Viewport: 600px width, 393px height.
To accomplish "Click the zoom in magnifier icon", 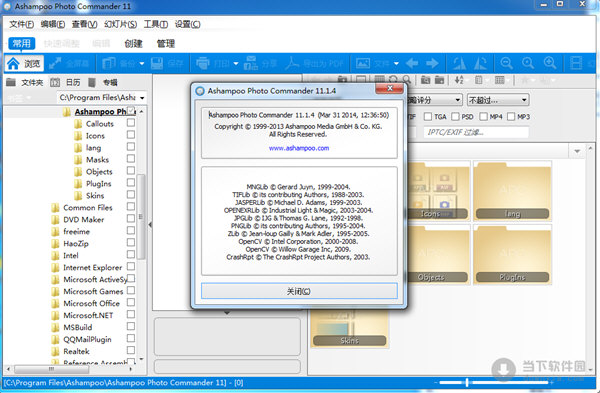I will coord(550,63).
